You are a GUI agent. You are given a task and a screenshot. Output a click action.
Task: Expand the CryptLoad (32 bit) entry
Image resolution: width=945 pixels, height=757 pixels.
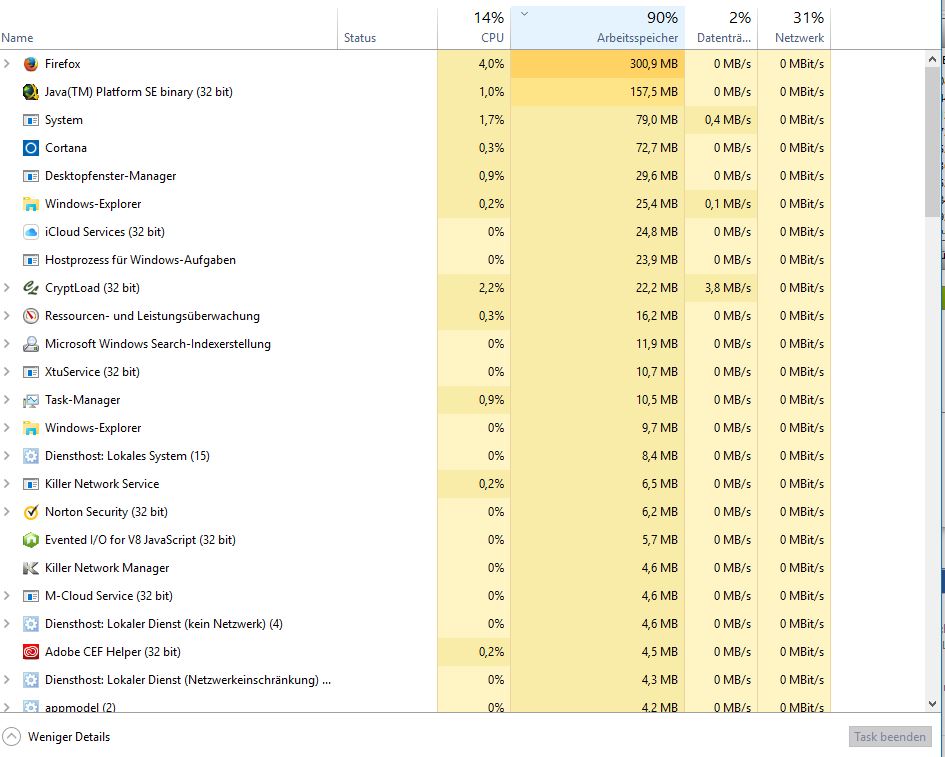click(7, 287)
